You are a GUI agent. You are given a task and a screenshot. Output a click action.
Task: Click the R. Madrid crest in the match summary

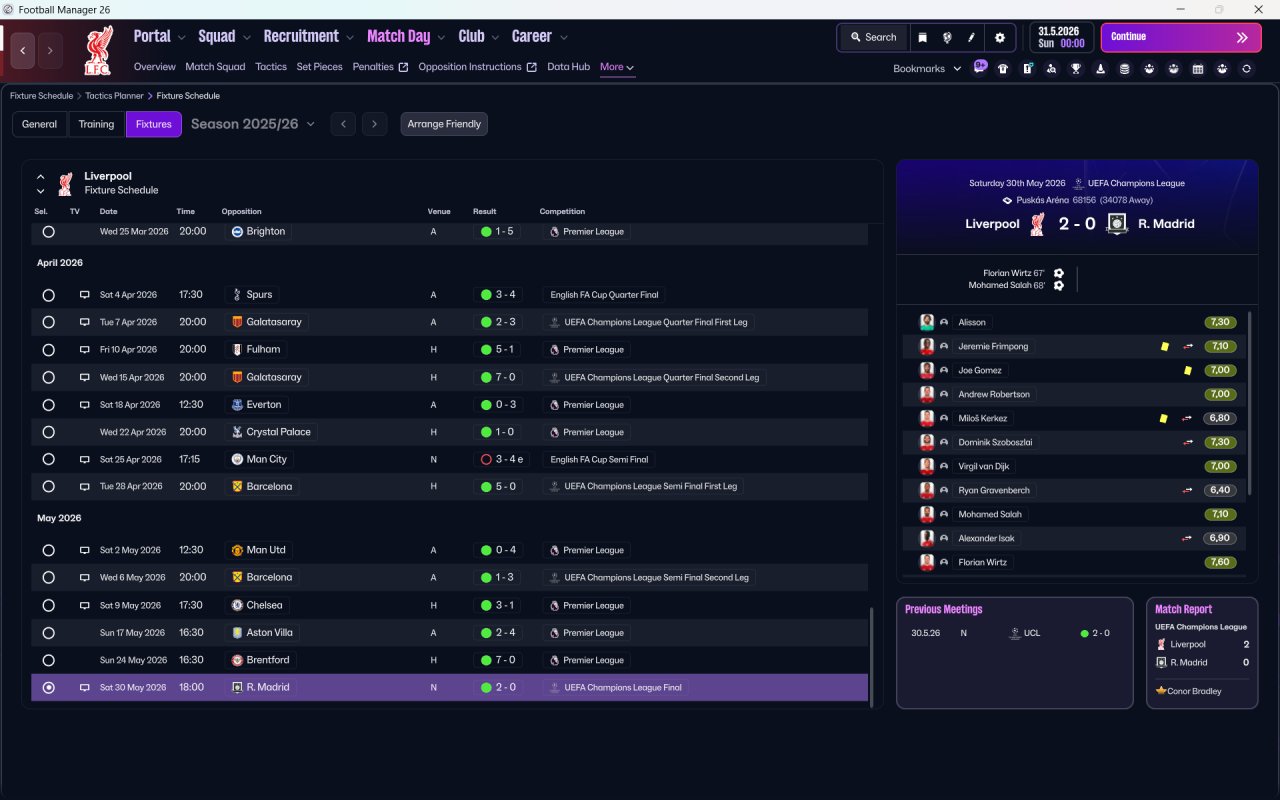click(1118, 224)
